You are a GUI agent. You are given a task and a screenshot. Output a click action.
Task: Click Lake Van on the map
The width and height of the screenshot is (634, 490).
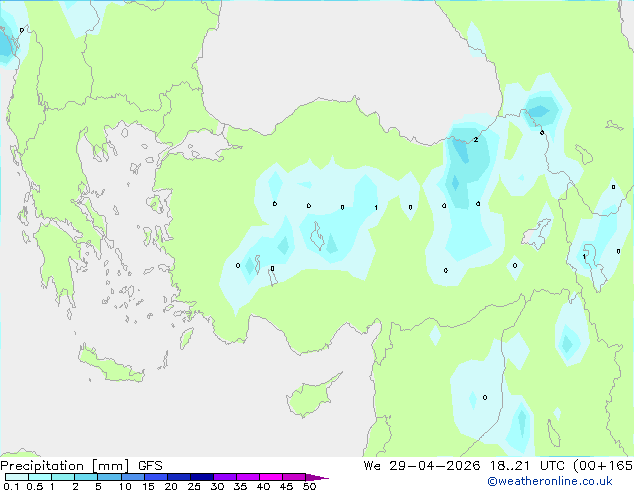point(537,234)
